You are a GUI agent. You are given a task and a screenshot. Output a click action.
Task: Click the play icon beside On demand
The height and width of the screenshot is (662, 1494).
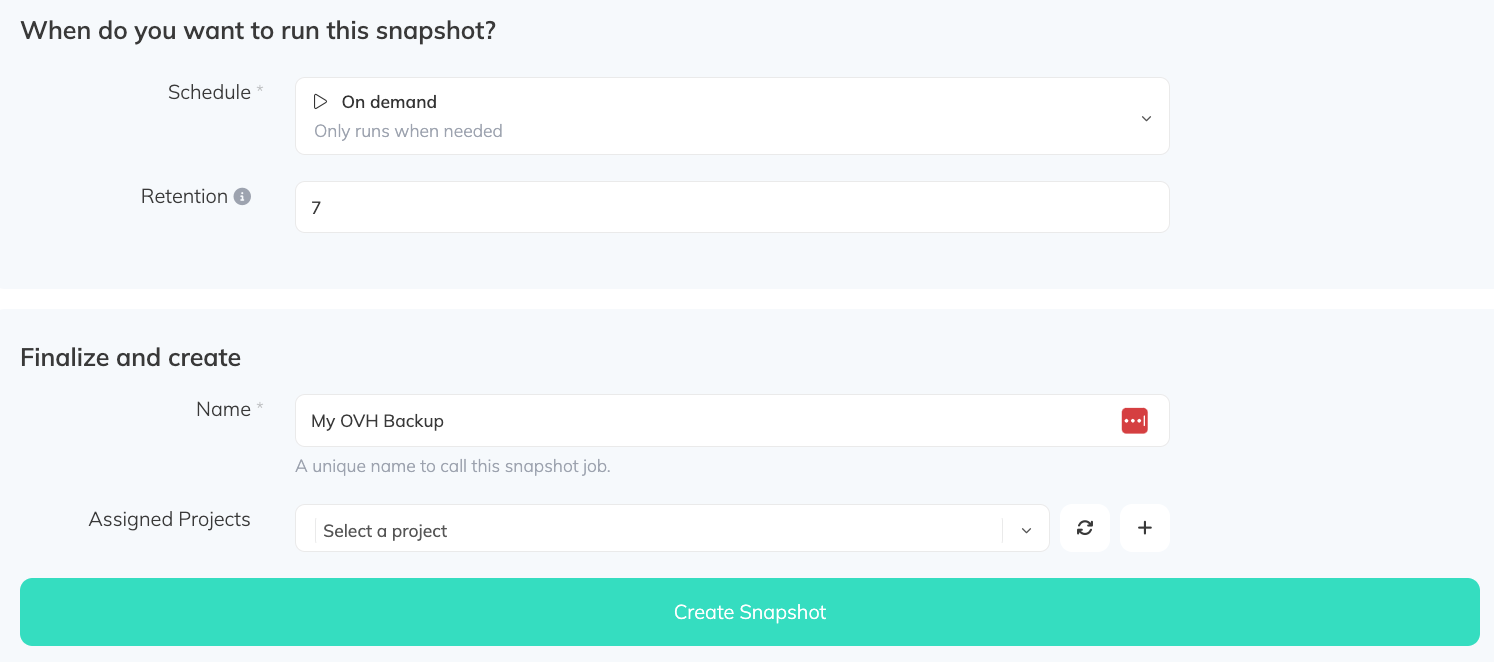pyautogui.click(x=321, y=102)
